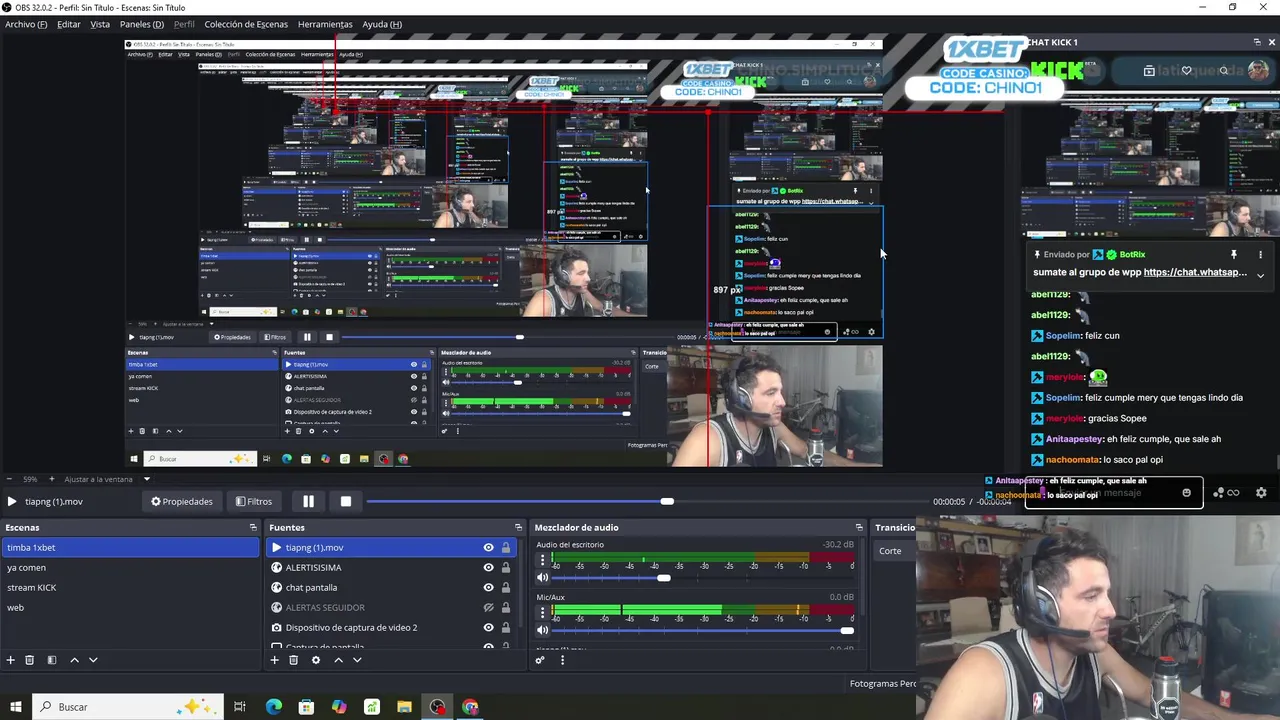
Task: Open scene filters icon in Escenas toolbar
Action: pyautogui.click(x=51, y=660)
